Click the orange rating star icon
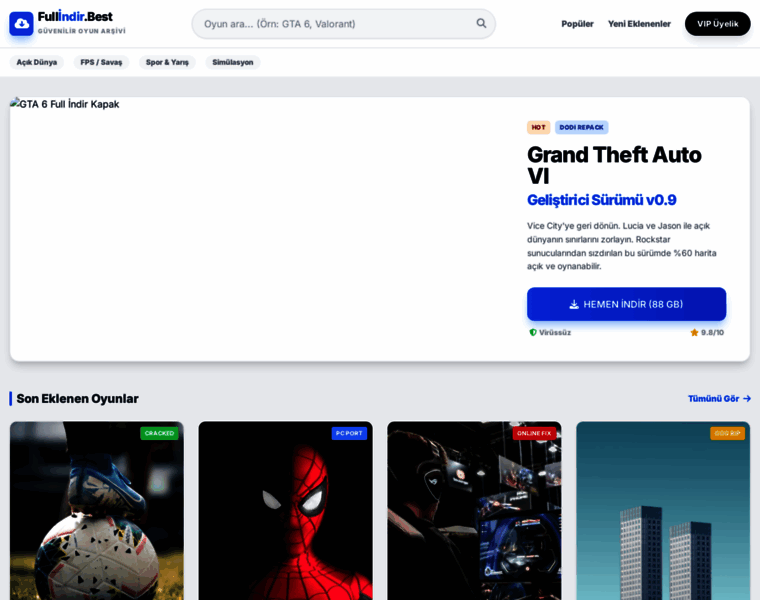The width and height of the screenshot is (760, 600). click(x=694, y=332)
